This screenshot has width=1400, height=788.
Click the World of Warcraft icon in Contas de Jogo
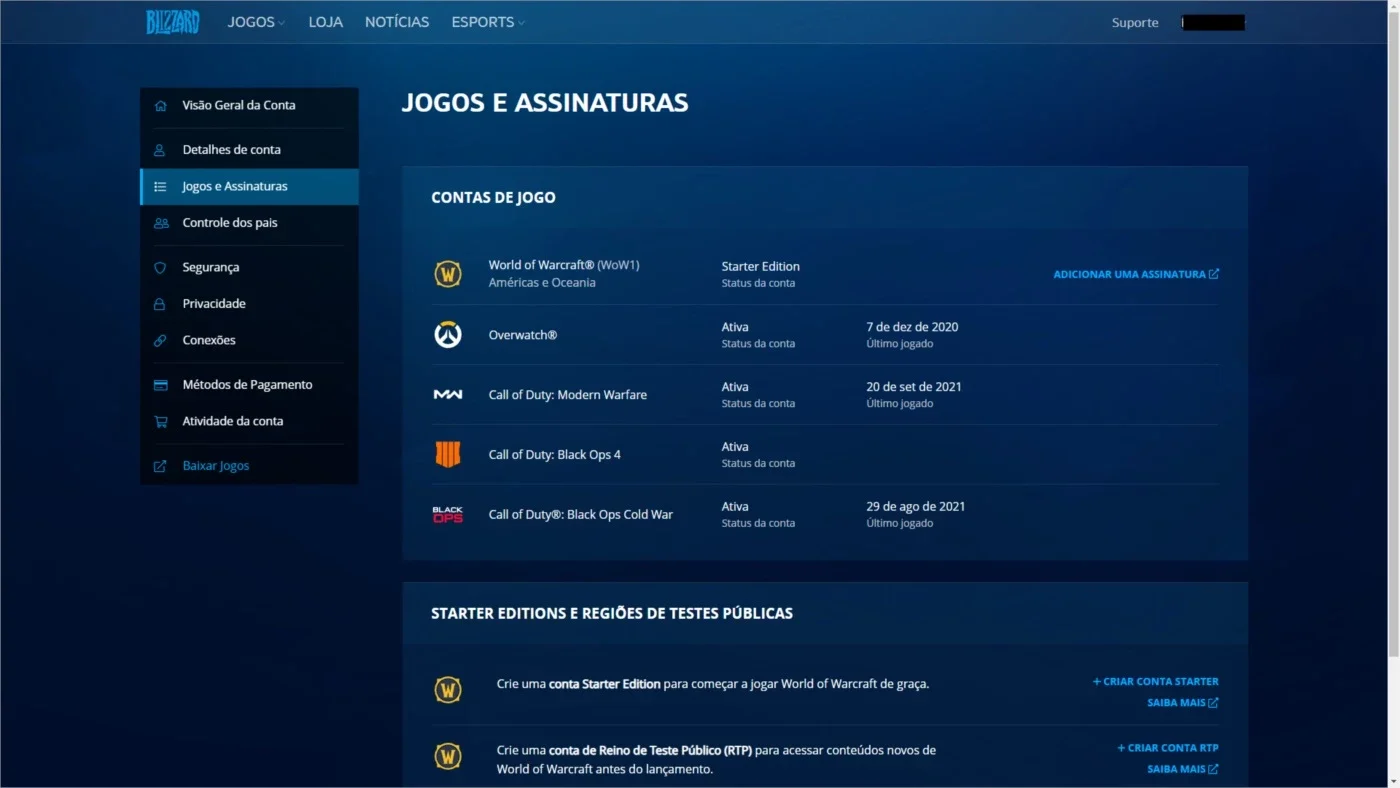[447, 274]
